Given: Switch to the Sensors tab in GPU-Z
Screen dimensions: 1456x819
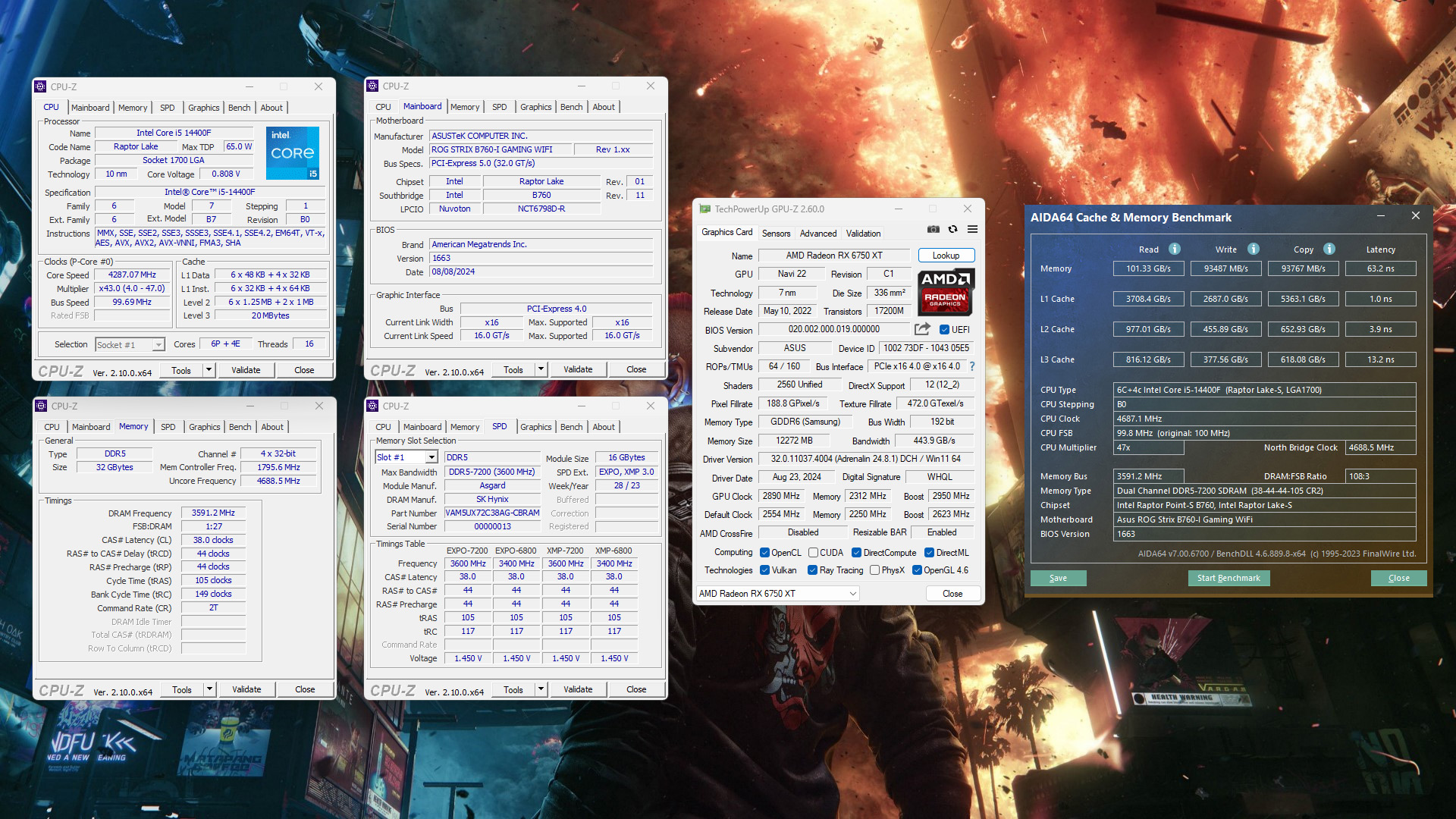Looking at the screenshot, I should 776,234.
